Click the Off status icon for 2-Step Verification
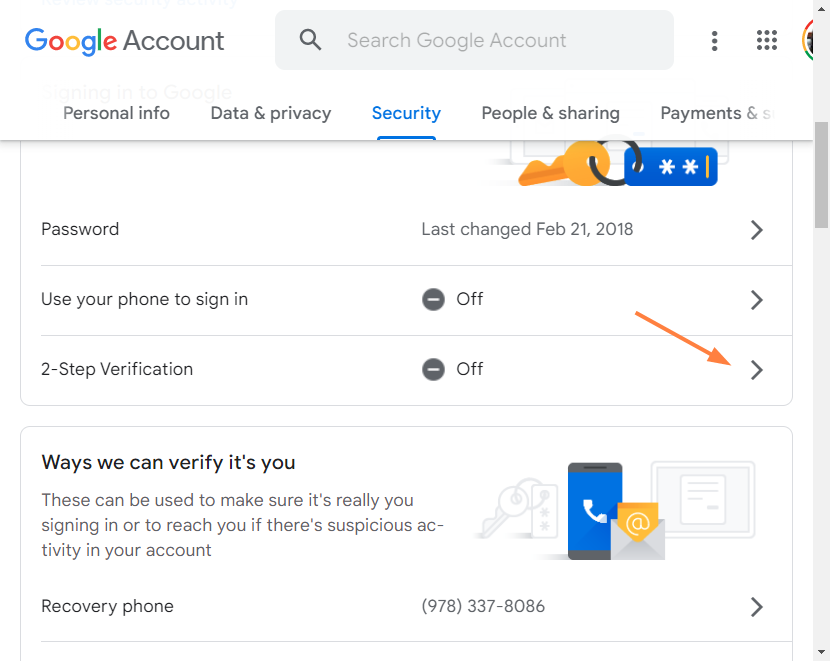Screen dimensions: 830x661 click(x=433, y=370)
